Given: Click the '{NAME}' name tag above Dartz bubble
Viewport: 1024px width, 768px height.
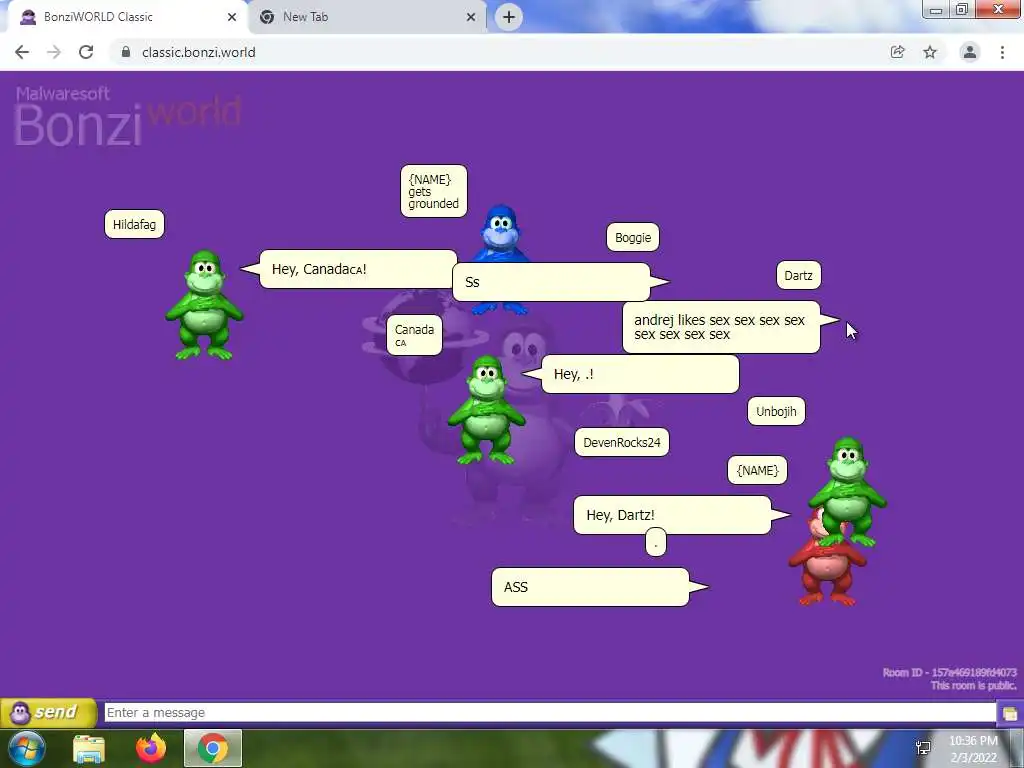Looking at the screenshot, I should [758, 470].
